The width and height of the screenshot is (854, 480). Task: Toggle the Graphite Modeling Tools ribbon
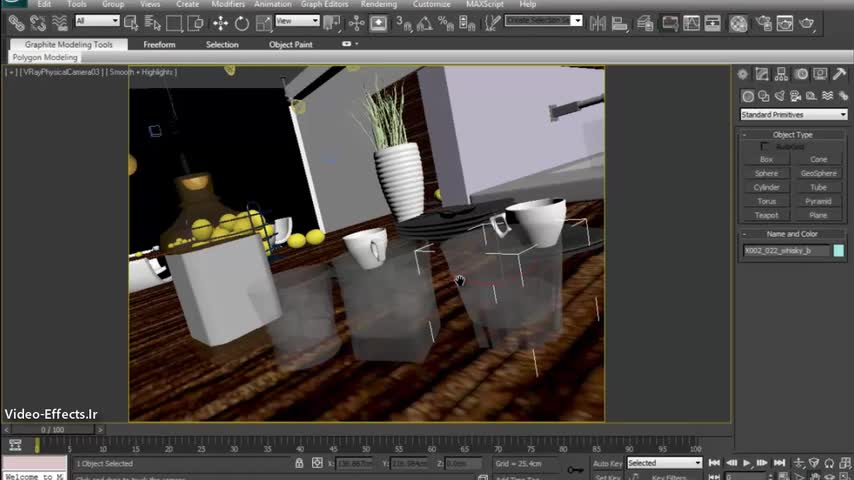point(669,23)
